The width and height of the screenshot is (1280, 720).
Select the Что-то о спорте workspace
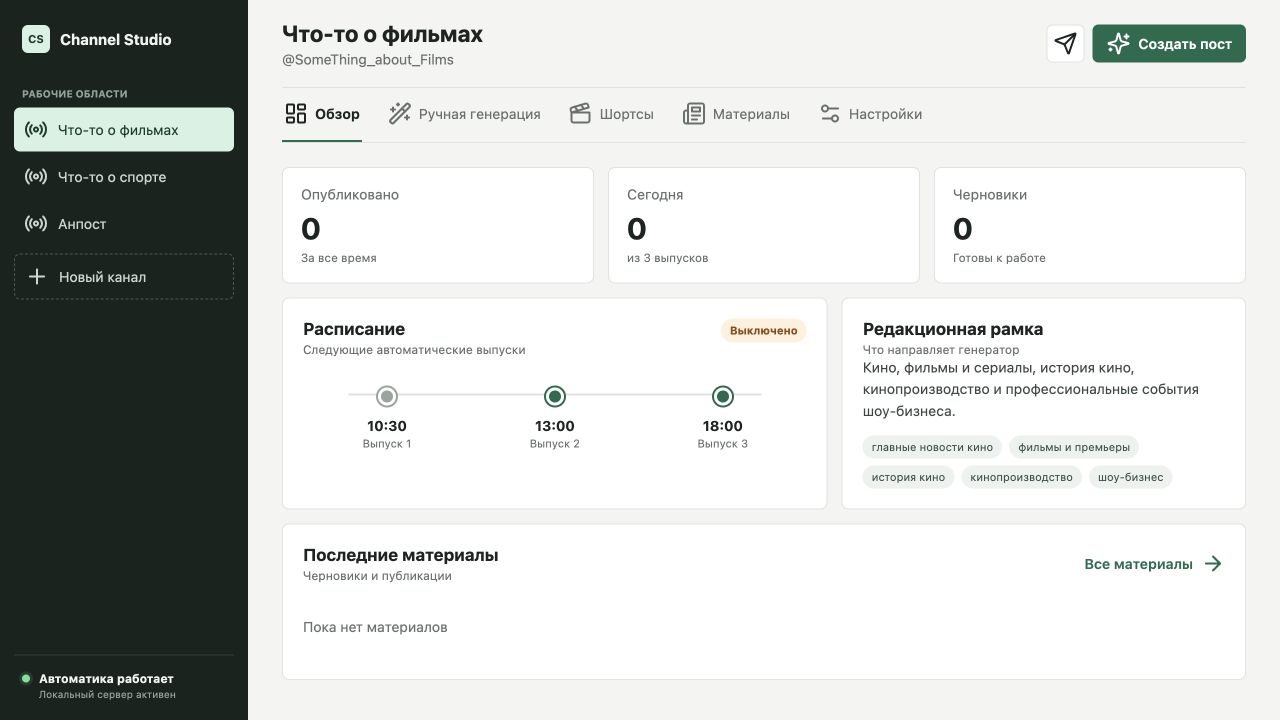point(124,177)
